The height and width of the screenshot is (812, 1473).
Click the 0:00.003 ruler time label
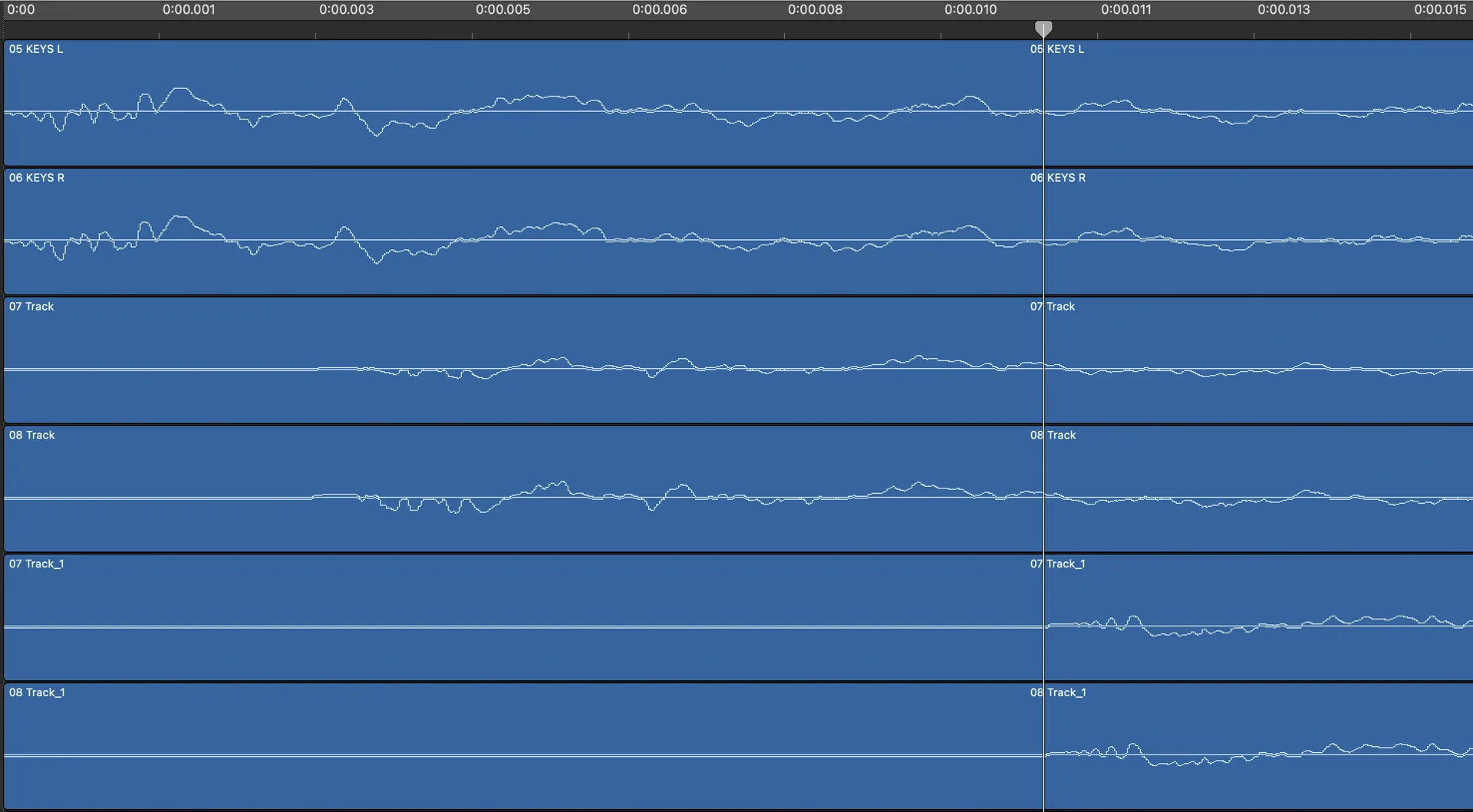347,10
